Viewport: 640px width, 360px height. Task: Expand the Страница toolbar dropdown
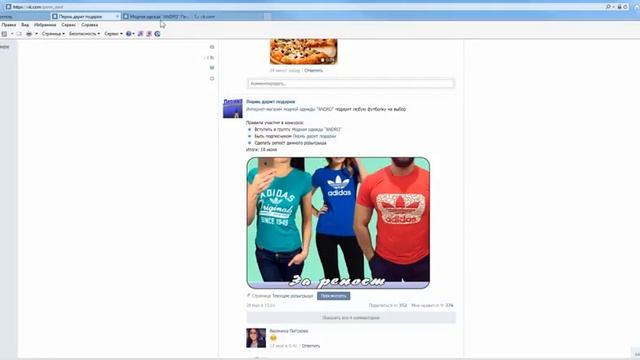(53, 34)
